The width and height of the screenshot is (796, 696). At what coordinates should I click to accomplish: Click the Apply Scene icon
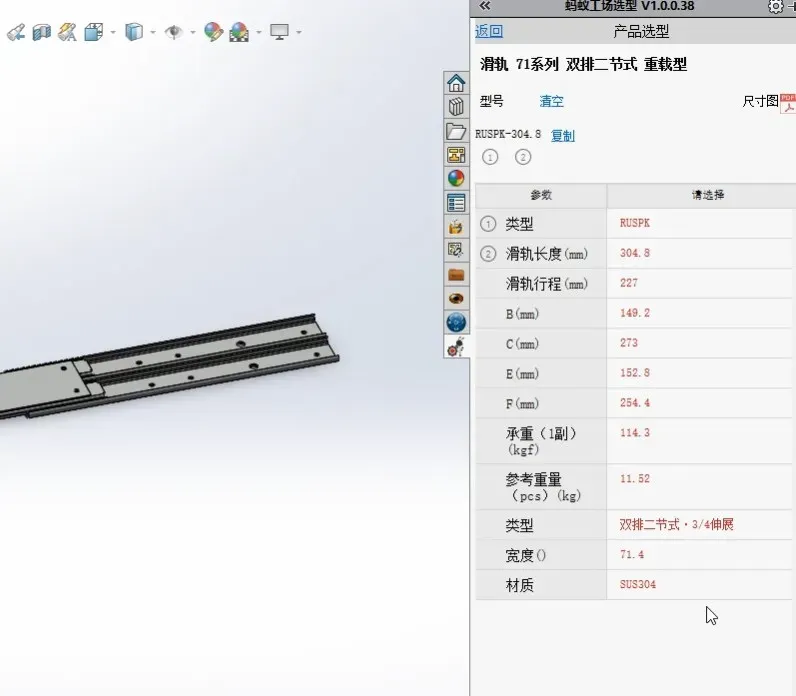click(x=239, y=32)
